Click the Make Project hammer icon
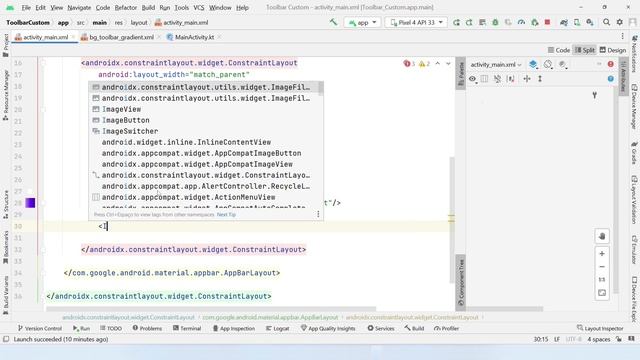This screenshot has height=360, width=640. 333,22
